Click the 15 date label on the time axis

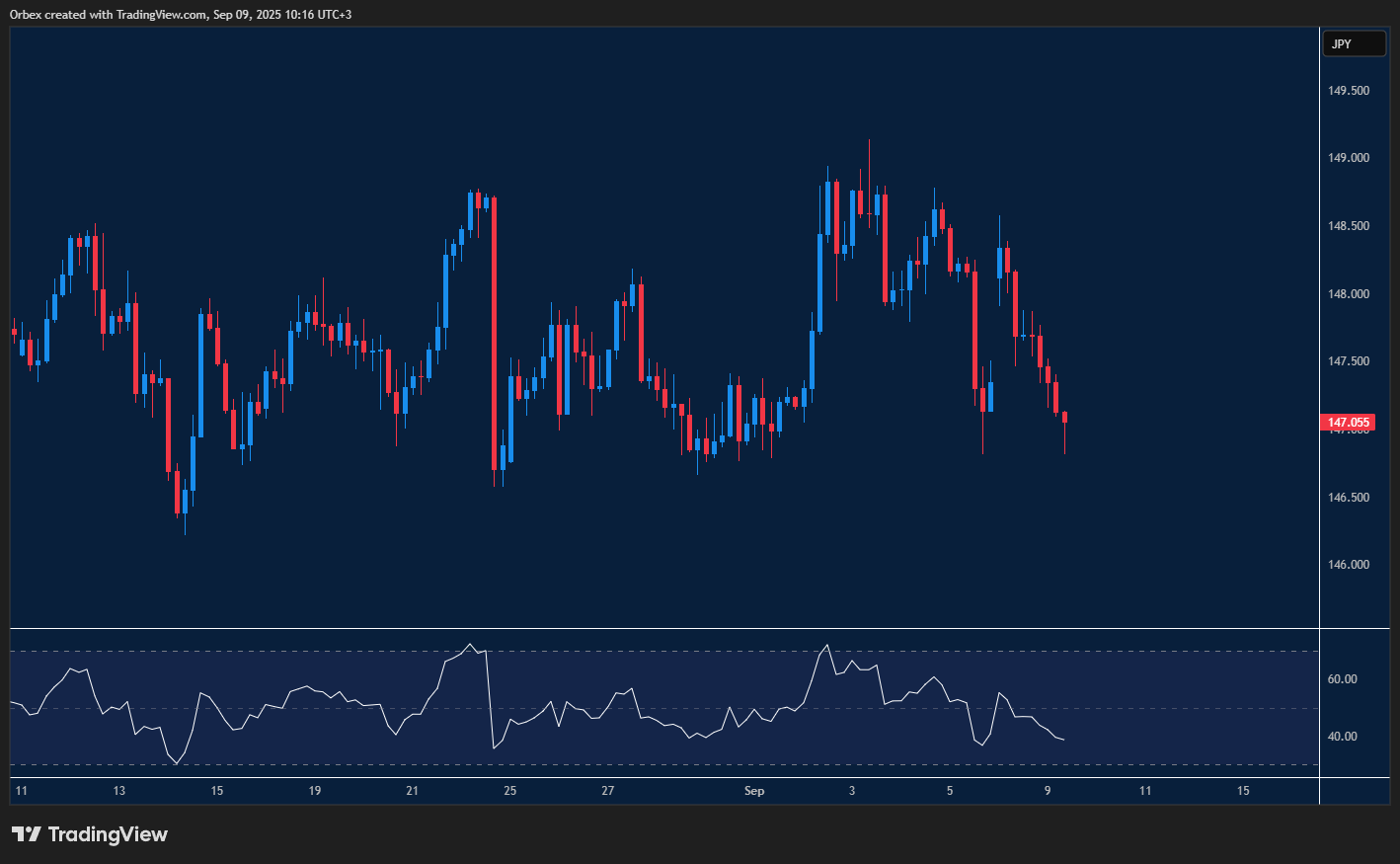pyautogui.click(x=216, y=791)
